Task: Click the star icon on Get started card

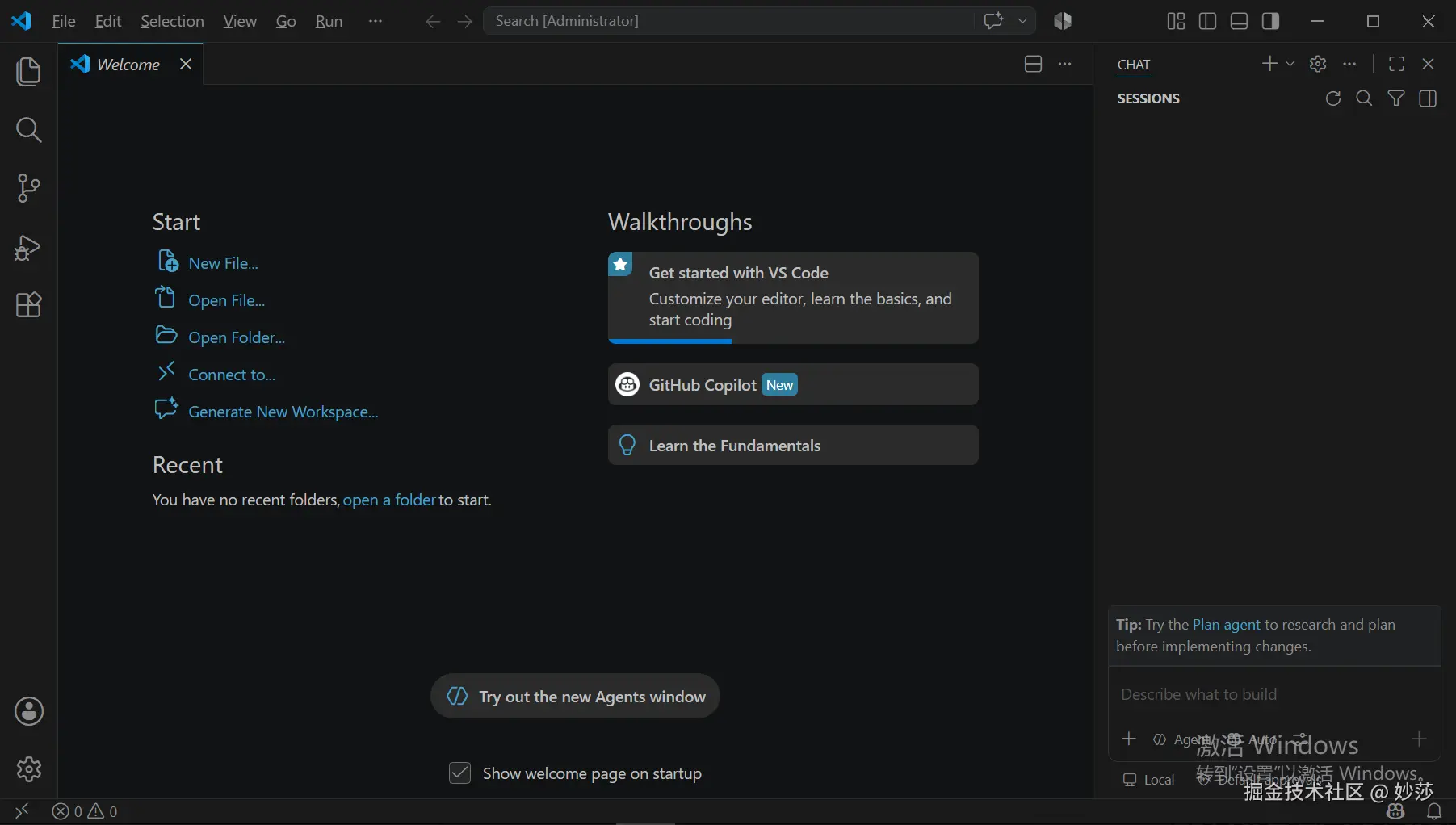Action: 620,264
